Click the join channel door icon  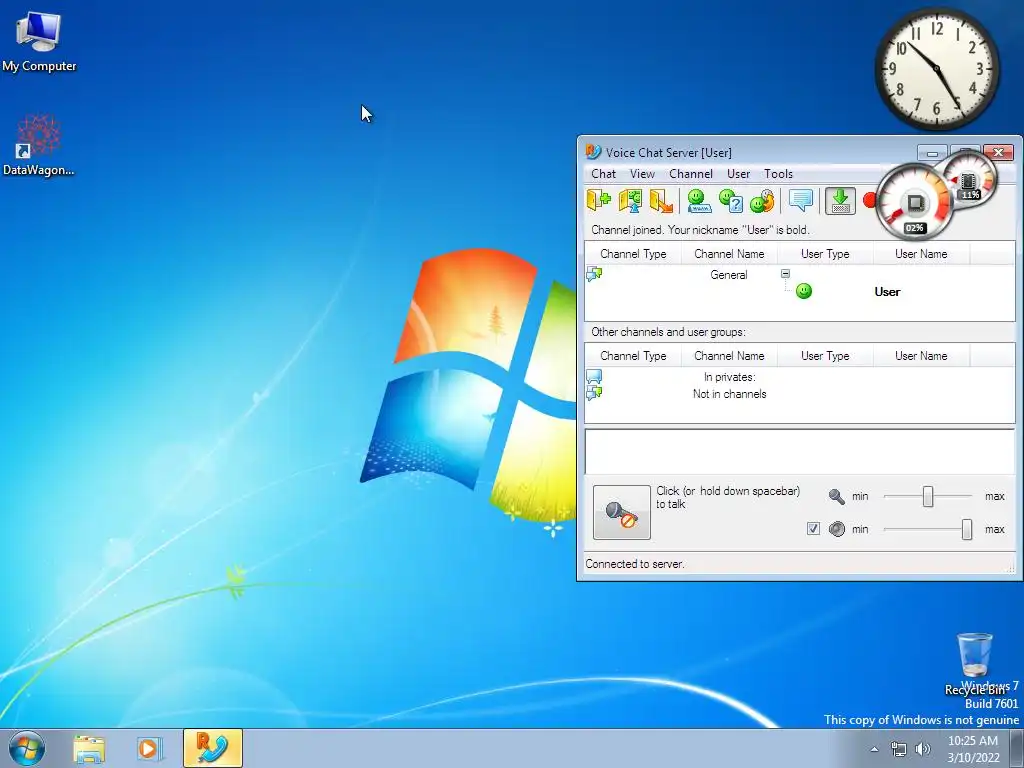pyautogui.click(x=630, y=201)
